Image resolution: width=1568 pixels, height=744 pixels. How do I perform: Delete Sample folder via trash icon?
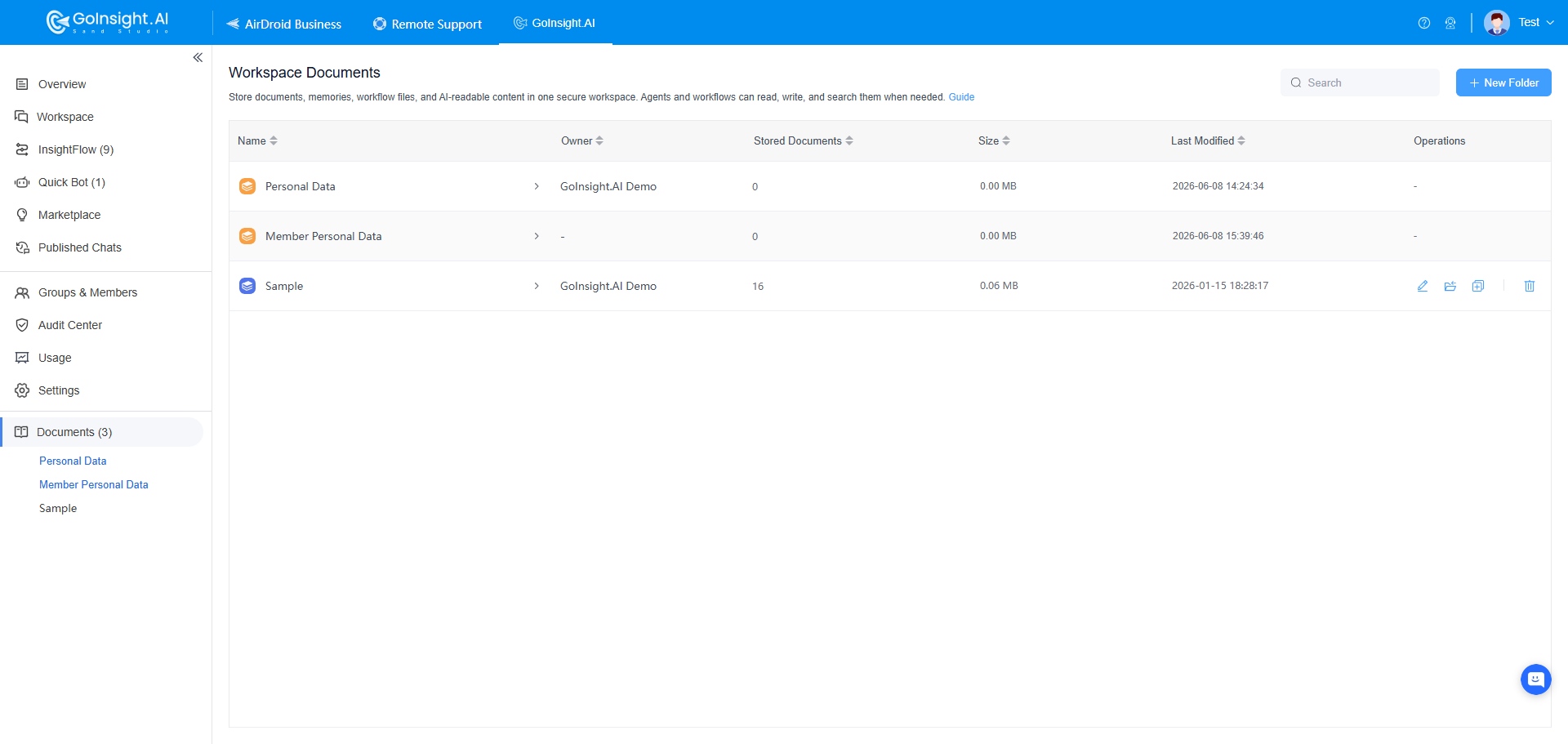coord(1530,286)
